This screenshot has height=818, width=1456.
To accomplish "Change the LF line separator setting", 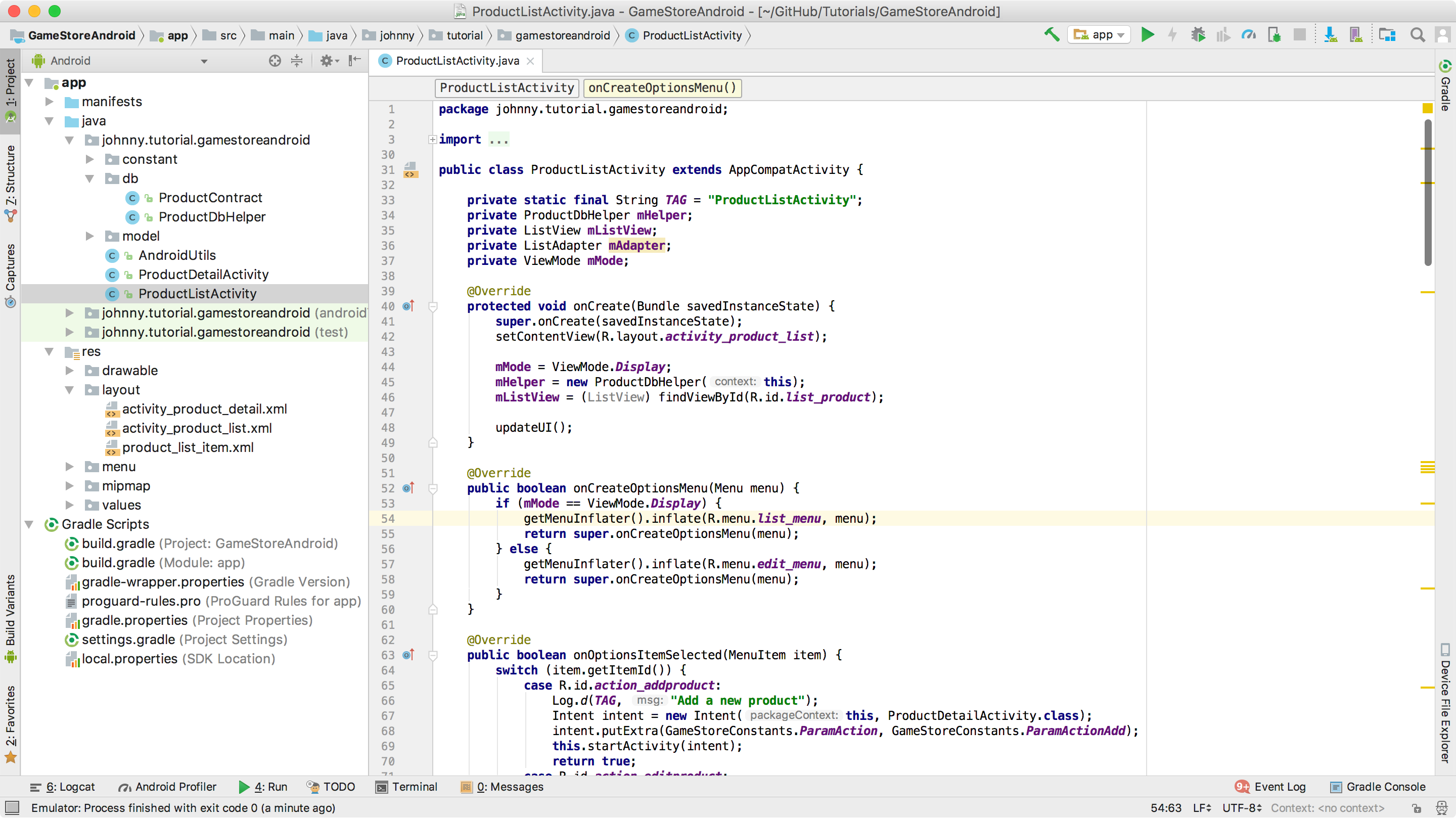I will point(1202,808).
